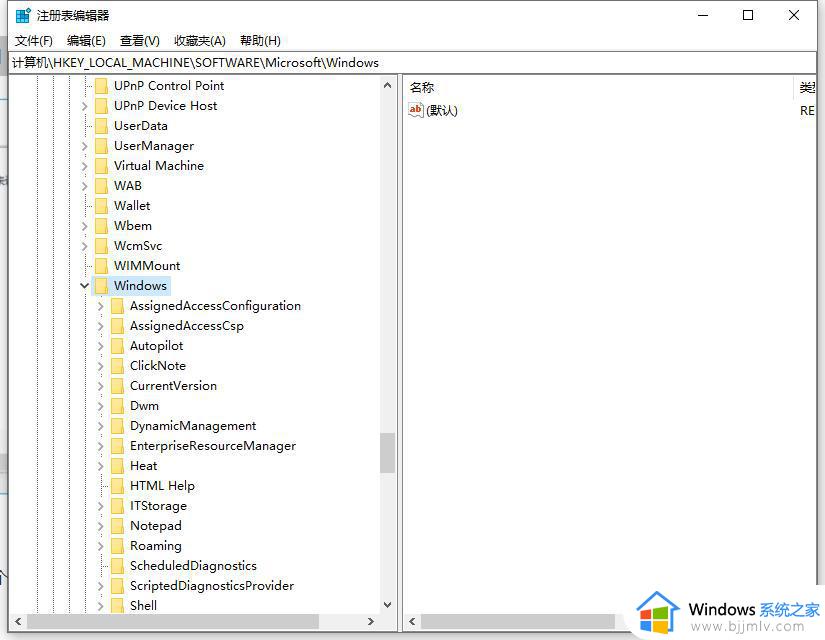Screen dimensions: 825x640
Task: Select the UserData key
Action: pos(140,126)
